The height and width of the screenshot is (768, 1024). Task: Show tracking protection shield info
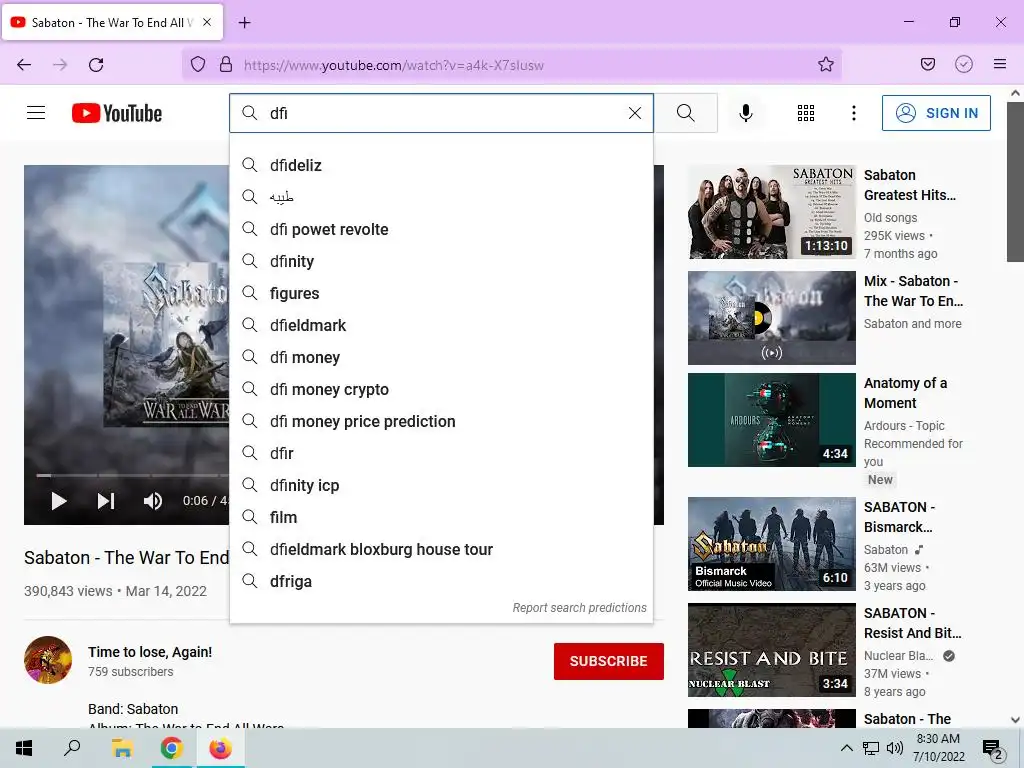point(198,64)
